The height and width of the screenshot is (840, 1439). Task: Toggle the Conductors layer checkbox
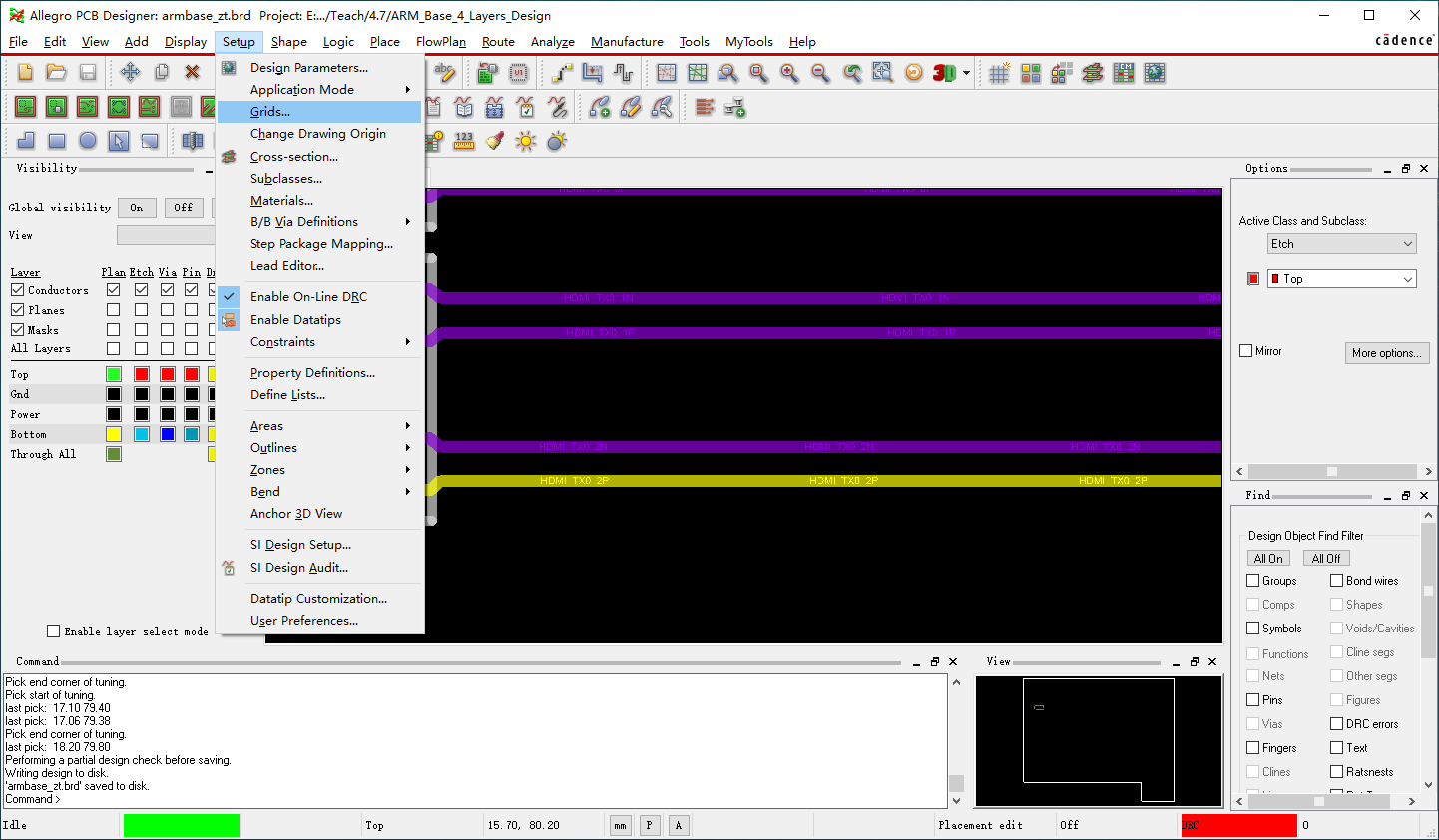(18, 290)
